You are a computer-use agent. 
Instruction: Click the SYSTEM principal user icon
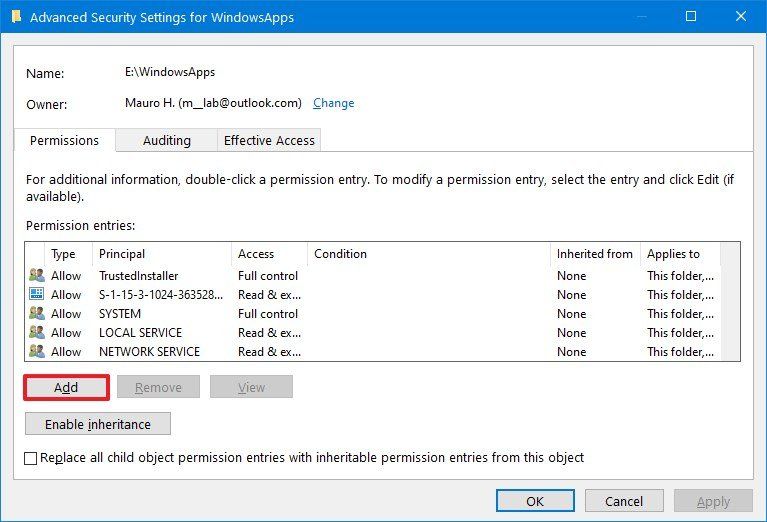click(37, 314)
